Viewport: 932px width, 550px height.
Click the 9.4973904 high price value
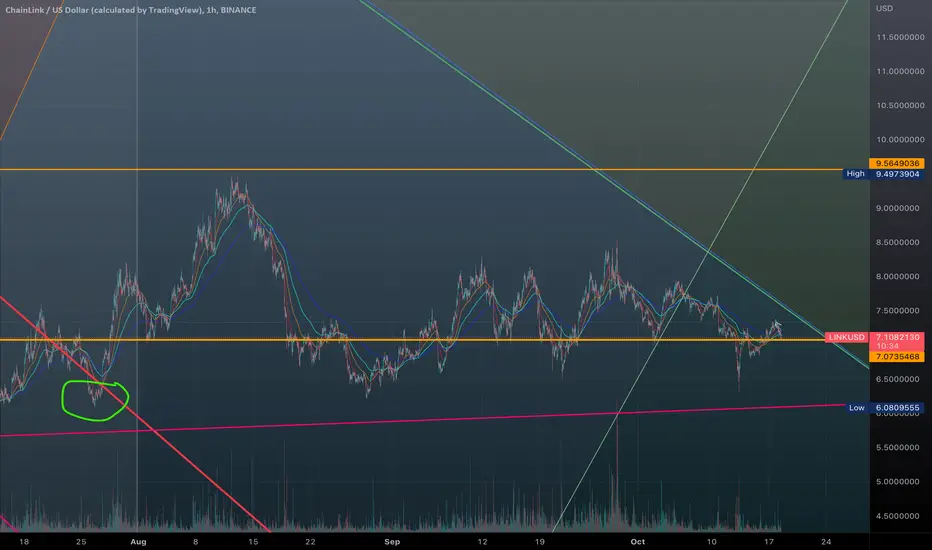coord(897,174)
